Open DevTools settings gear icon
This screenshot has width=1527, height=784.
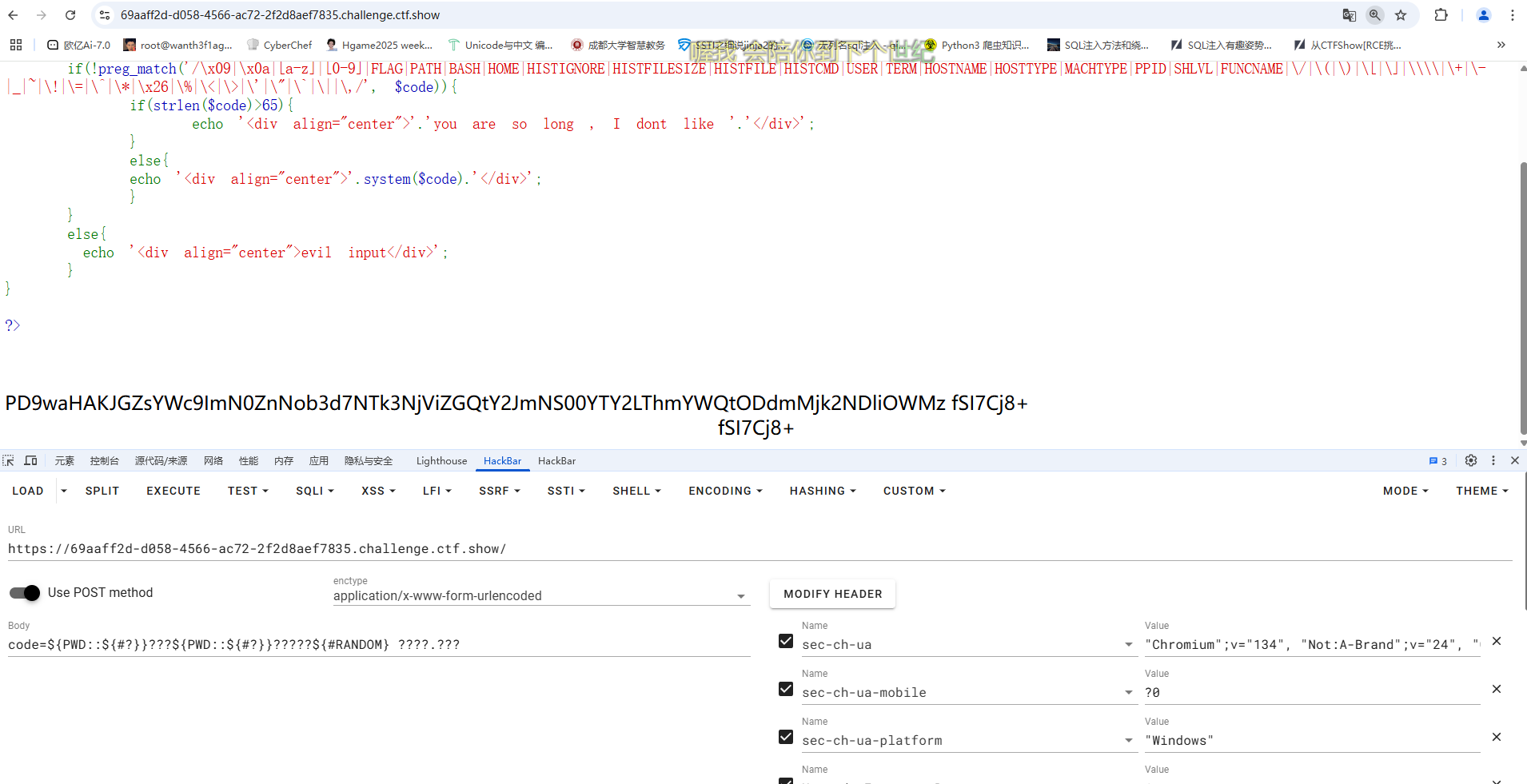point(1470,460)
